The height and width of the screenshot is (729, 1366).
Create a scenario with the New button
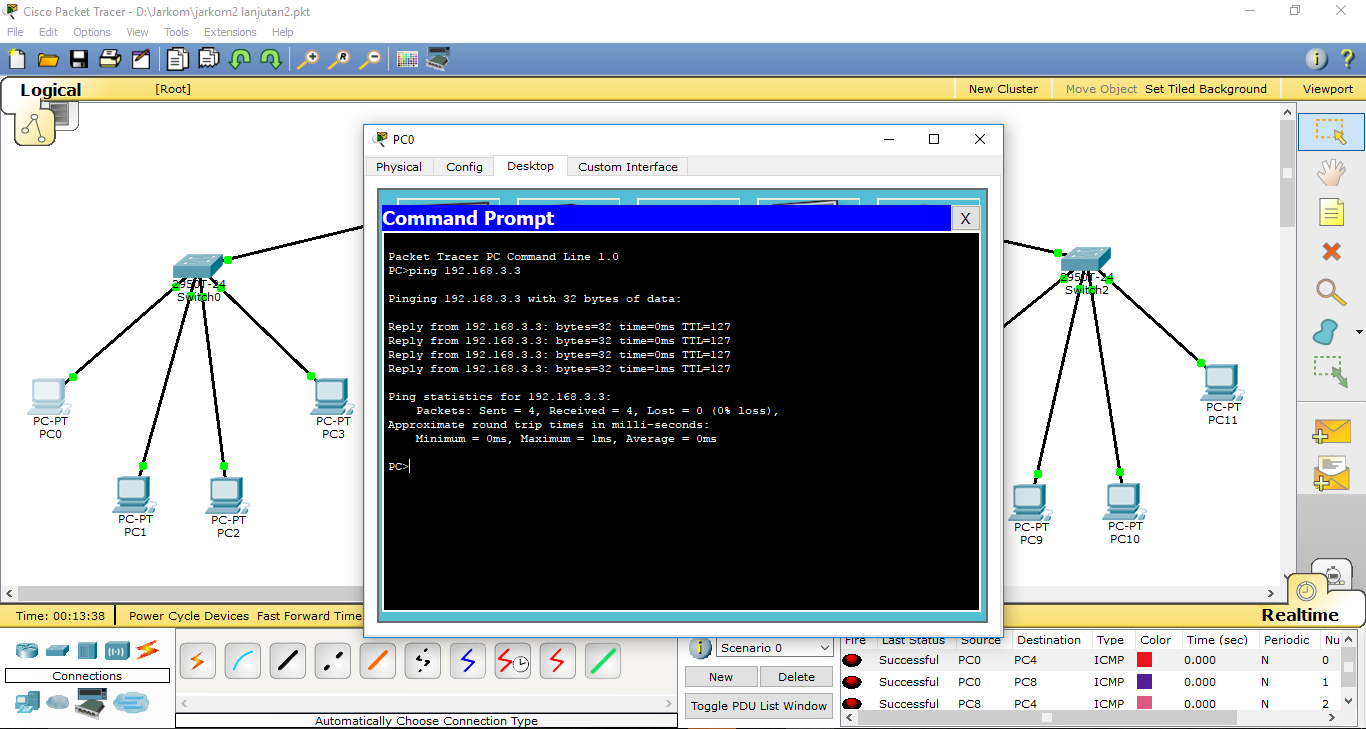[720, 677]
